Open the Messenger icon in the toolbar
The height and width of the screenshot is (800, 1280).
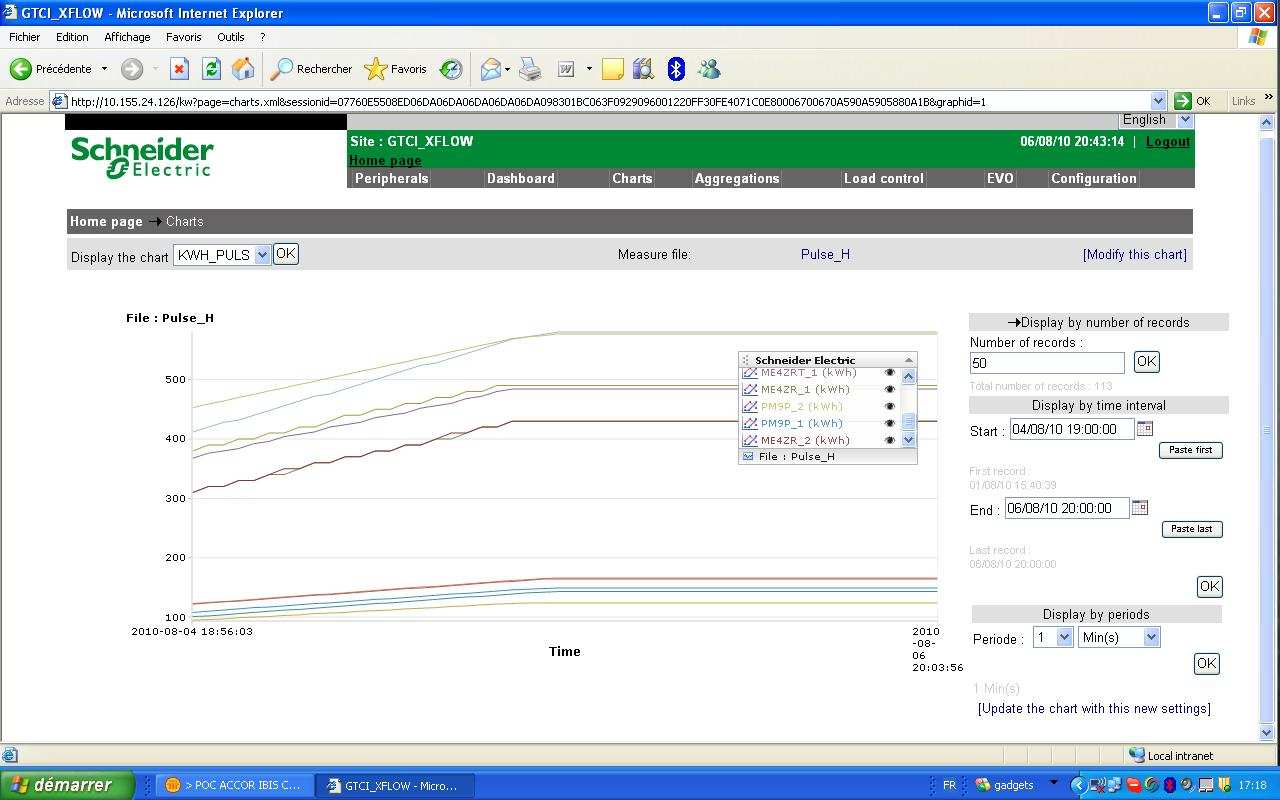(709, 69)
